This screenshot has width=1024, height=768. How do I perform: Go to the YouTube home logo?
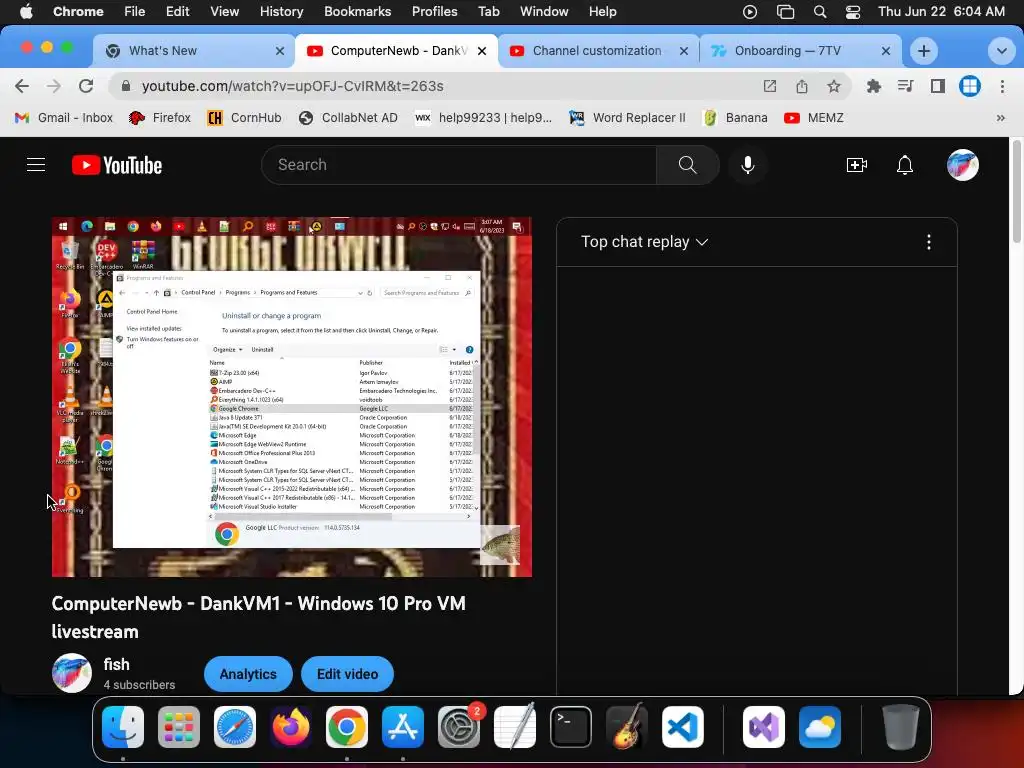(117, 165)
